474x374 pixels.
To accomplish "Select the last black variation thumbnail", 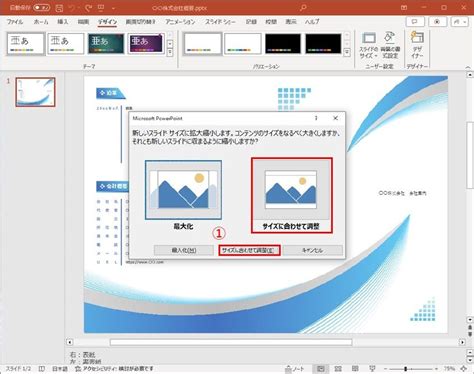I will coord(323,43).
